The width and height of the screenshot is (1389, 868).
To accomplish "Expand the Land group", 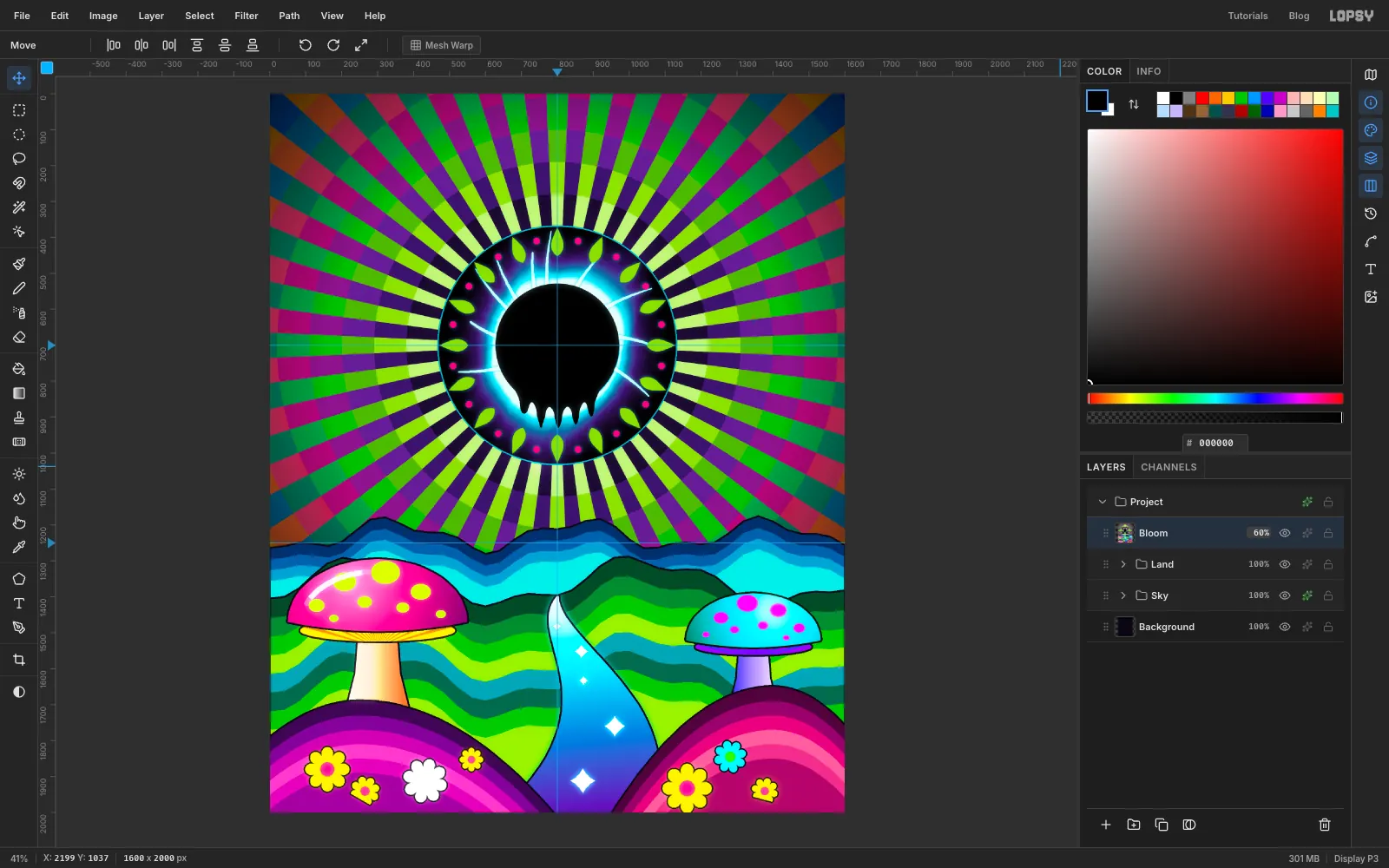I will (1123, 564).
